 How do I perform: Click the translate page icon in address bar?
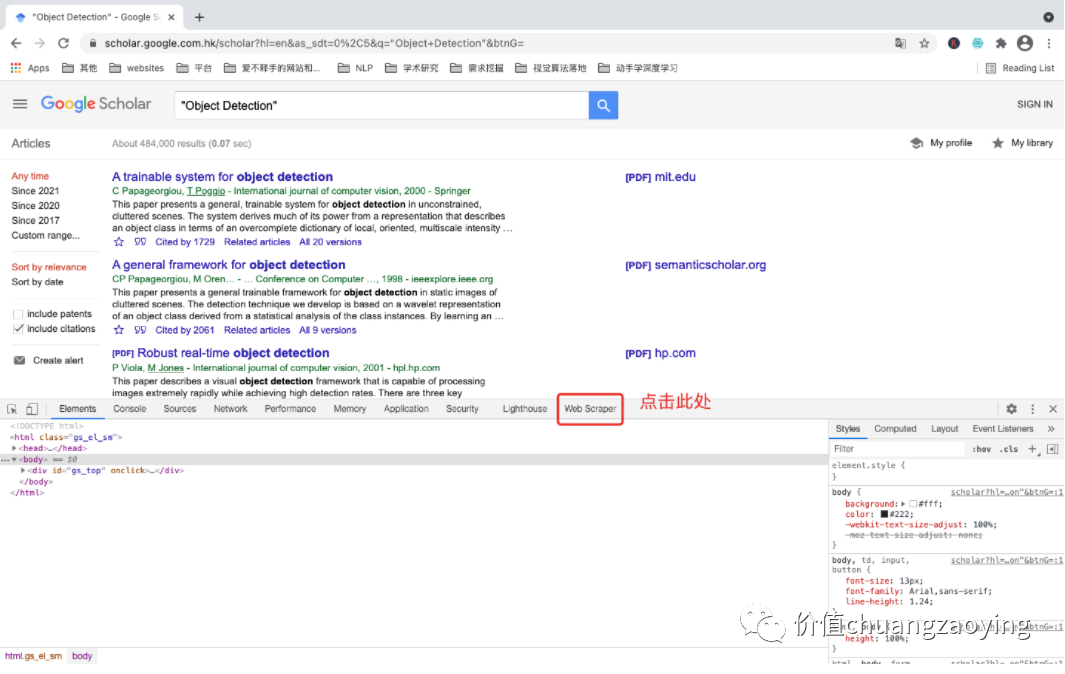900,43
